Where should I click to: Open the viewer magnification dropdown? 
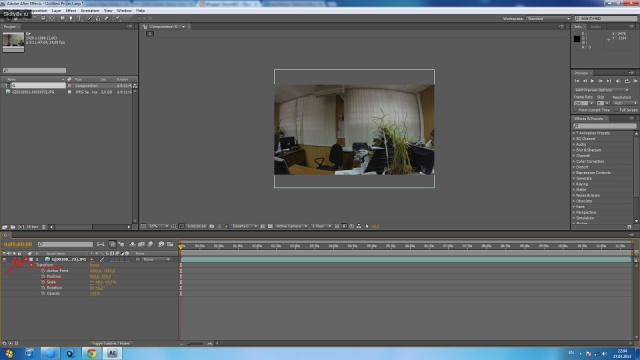click(x=158, y=226)
